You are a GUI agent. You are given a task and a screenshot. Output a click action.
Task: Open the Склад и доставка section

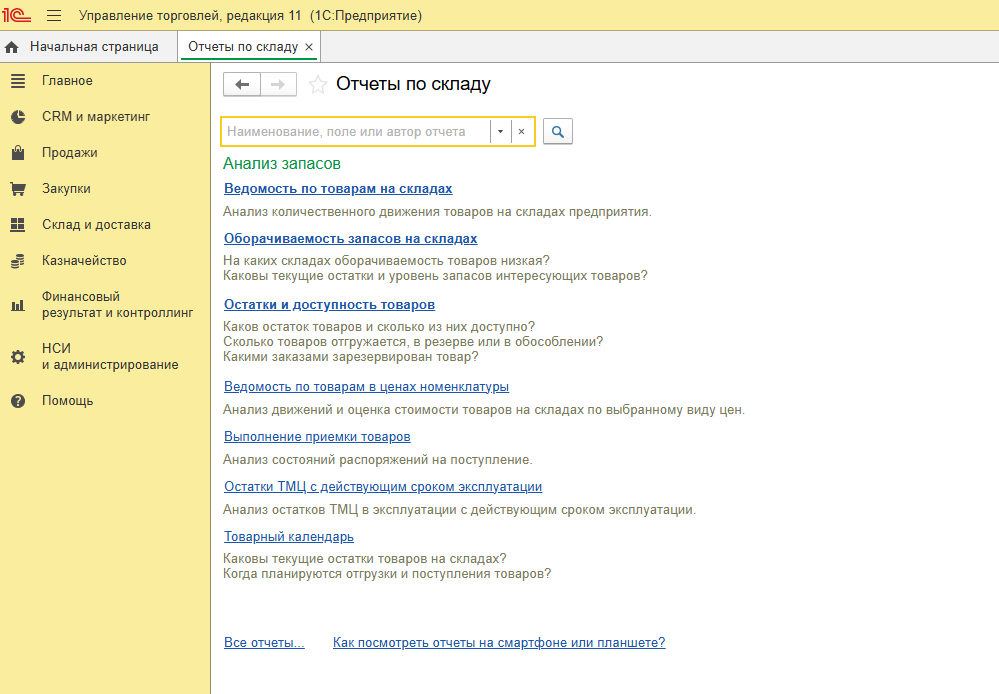click(x=96, y=225)
